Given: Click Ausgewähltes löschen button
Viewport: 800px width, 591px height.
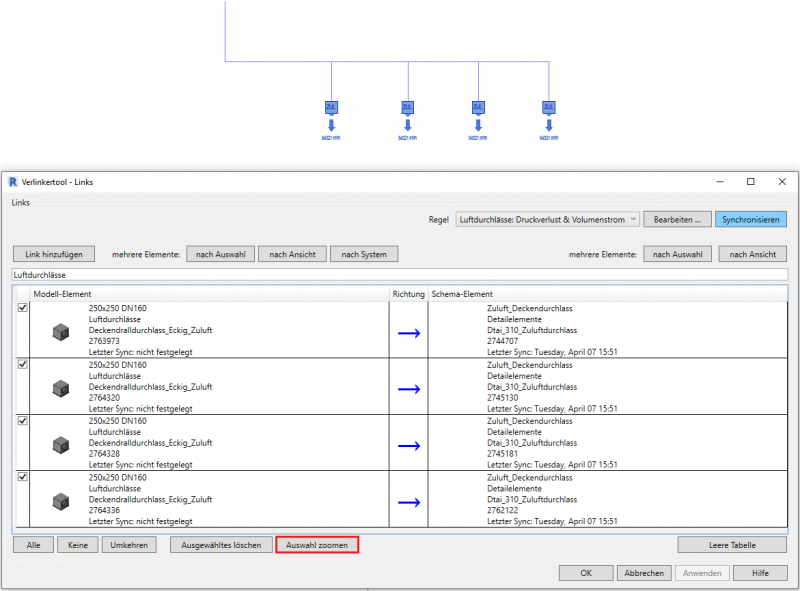Looking at the screenshot, I should click(220, 545).
